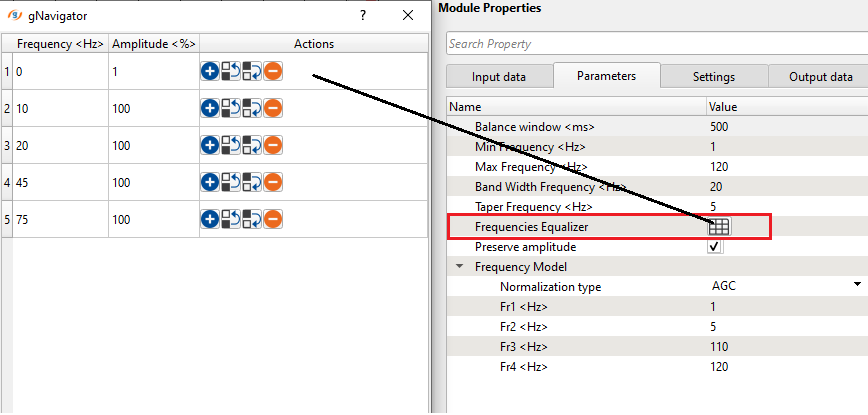Open the Normalization type dropdown

coord(857,286)
